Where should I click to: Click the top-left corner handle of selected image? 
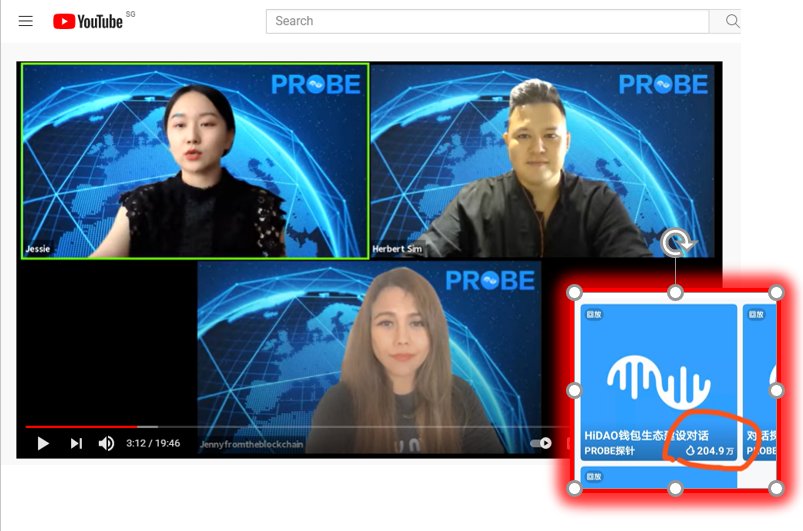click(x=575, y=292)
